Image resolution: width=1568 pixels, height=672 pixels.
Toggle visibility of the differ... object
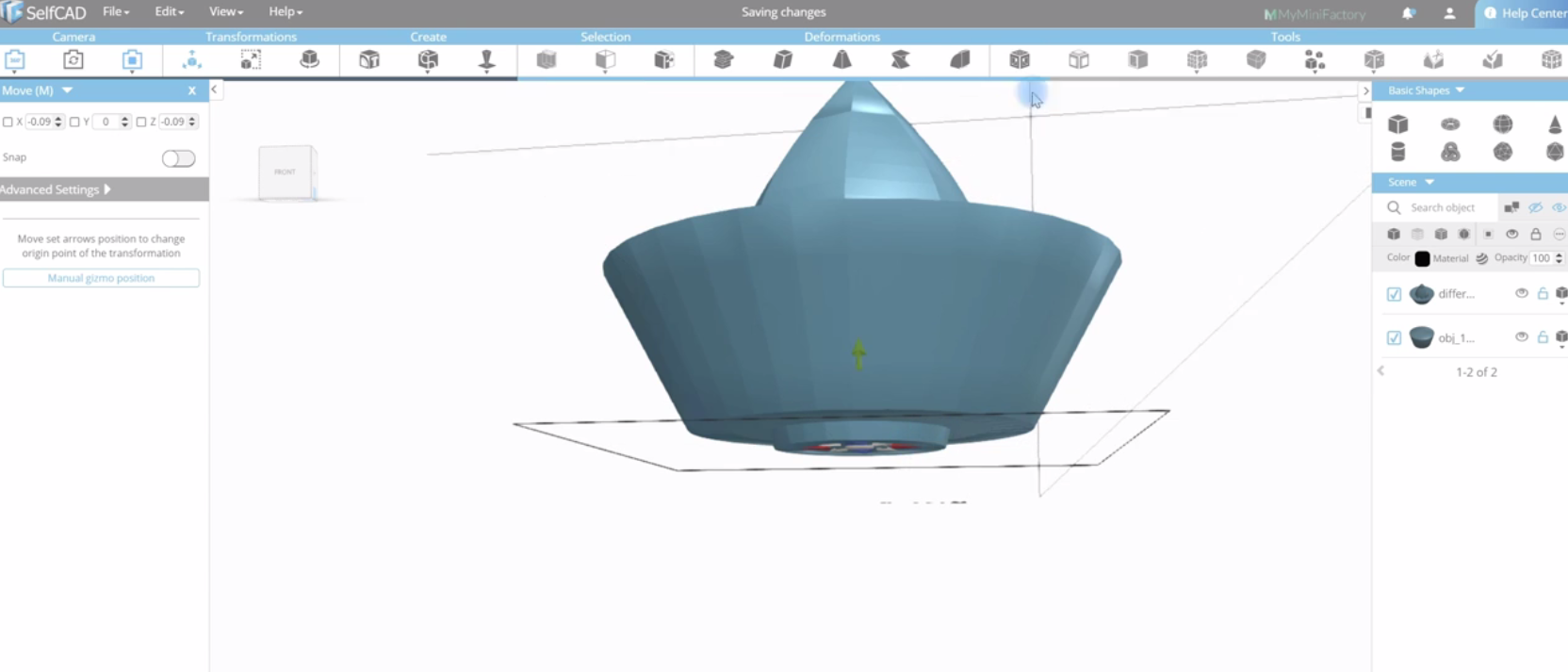point(1521,294)
